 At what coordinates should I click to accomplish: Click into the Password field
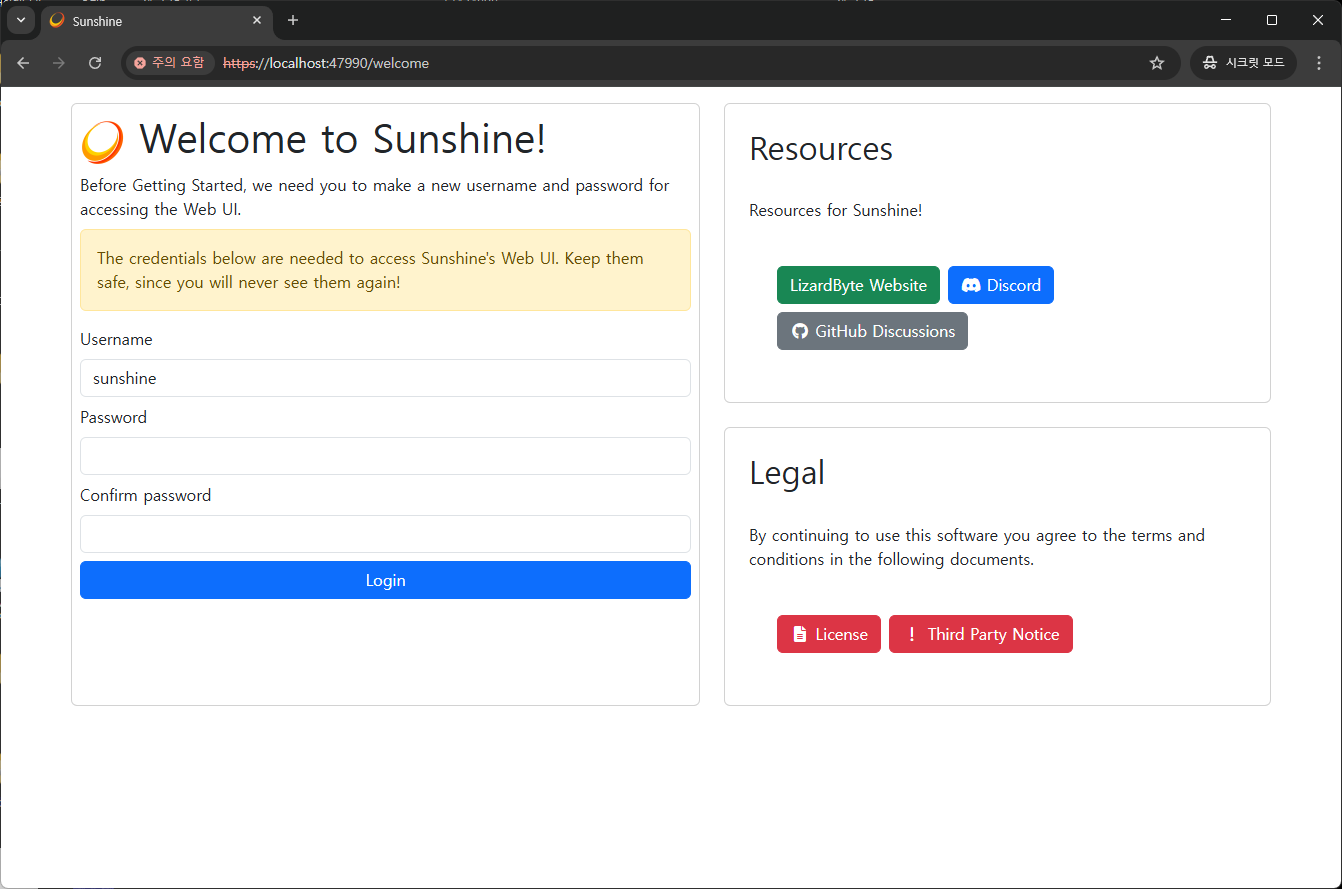coord(385,456)
